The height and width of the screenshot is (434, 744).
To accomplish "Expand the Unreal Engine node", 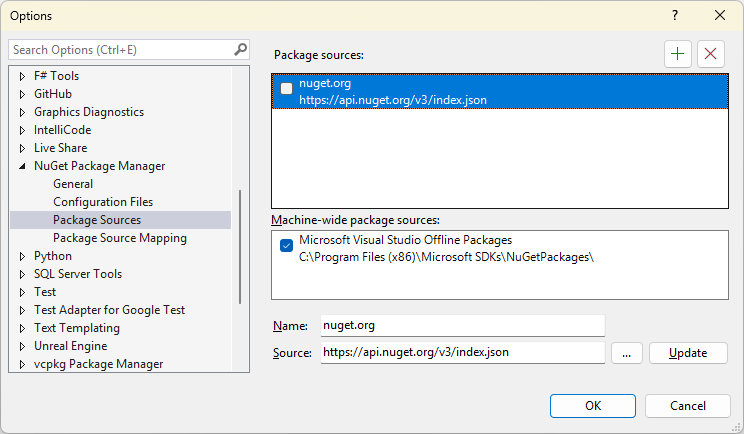I will point(22,346).
